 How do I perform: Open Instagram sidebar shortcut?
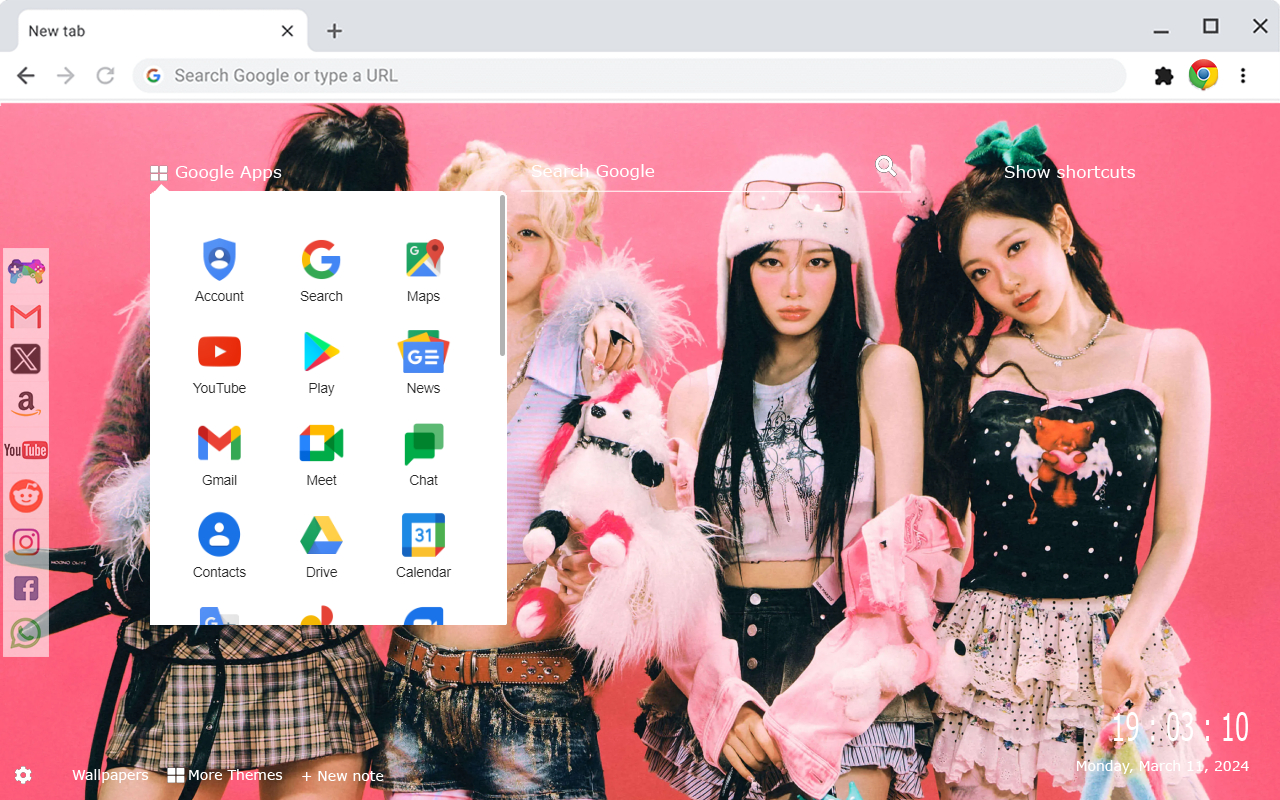(x=26, y=542)
